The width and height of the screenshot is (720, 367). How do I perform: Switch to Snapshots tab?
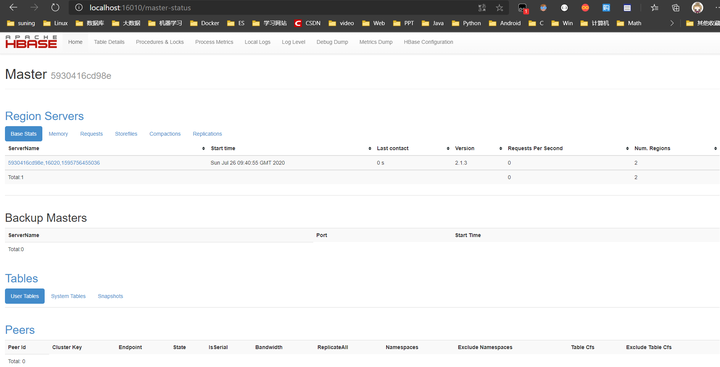(x=110, y=296)
